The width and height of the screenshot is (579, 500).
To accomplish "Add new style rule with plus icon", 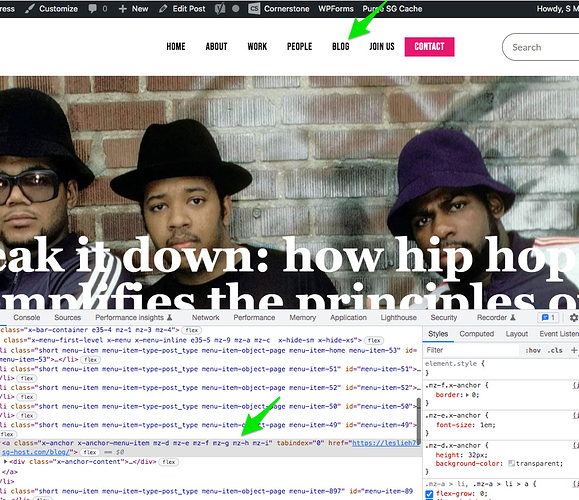I will click(574, 350).
